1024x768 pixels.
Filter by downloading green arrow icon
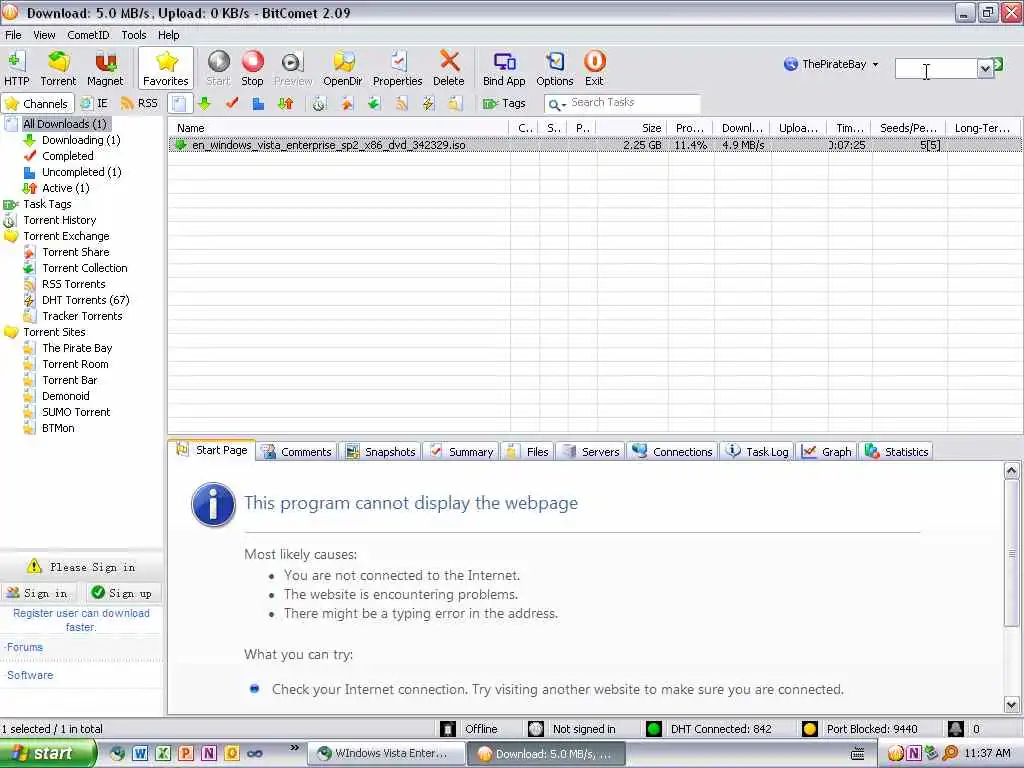click(205, 103)
